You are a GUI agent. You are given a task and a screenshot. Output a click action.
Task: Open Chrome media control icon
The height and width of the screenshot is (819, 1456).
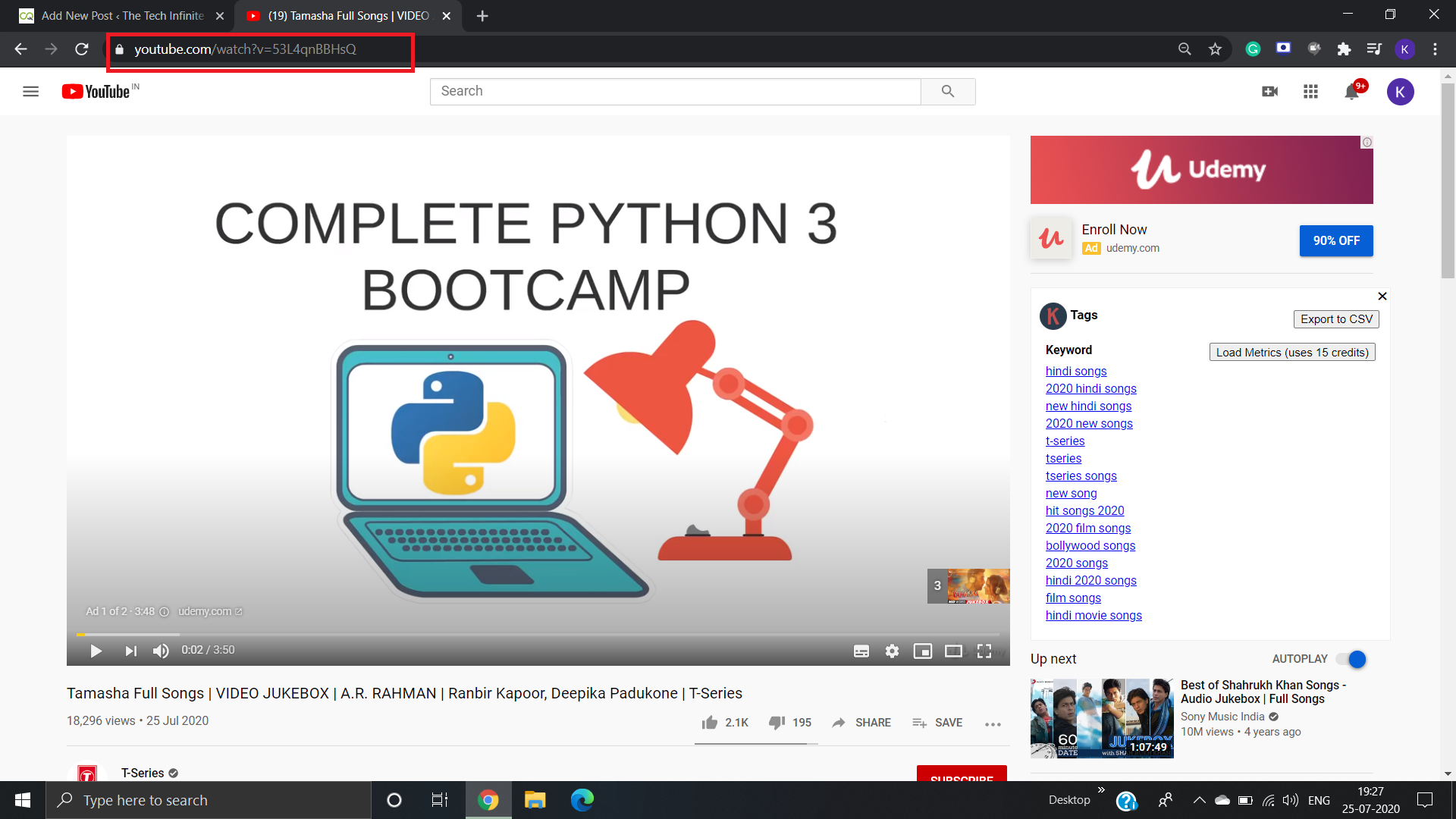tap(1374, 49)
